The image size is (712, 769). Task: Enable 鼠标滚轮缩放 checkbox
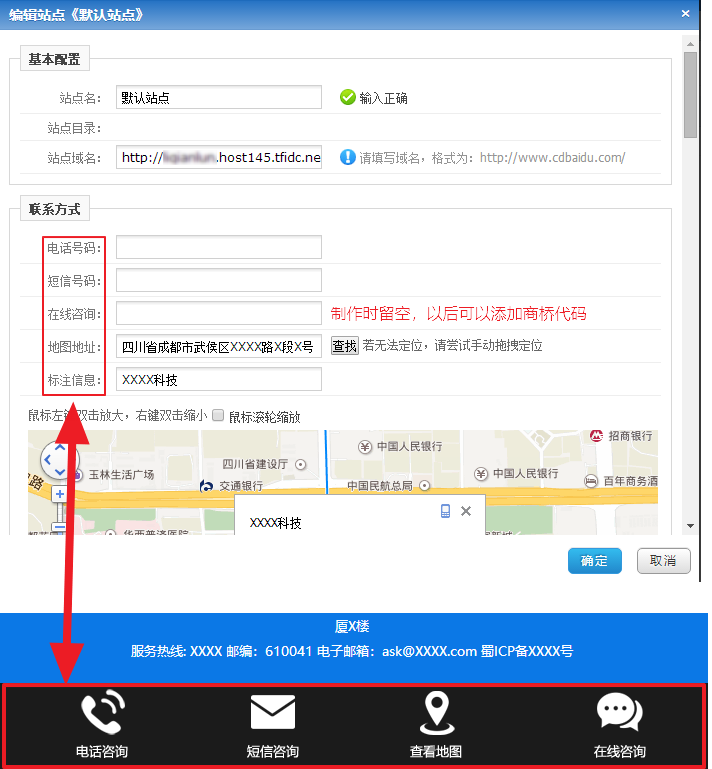218,415
